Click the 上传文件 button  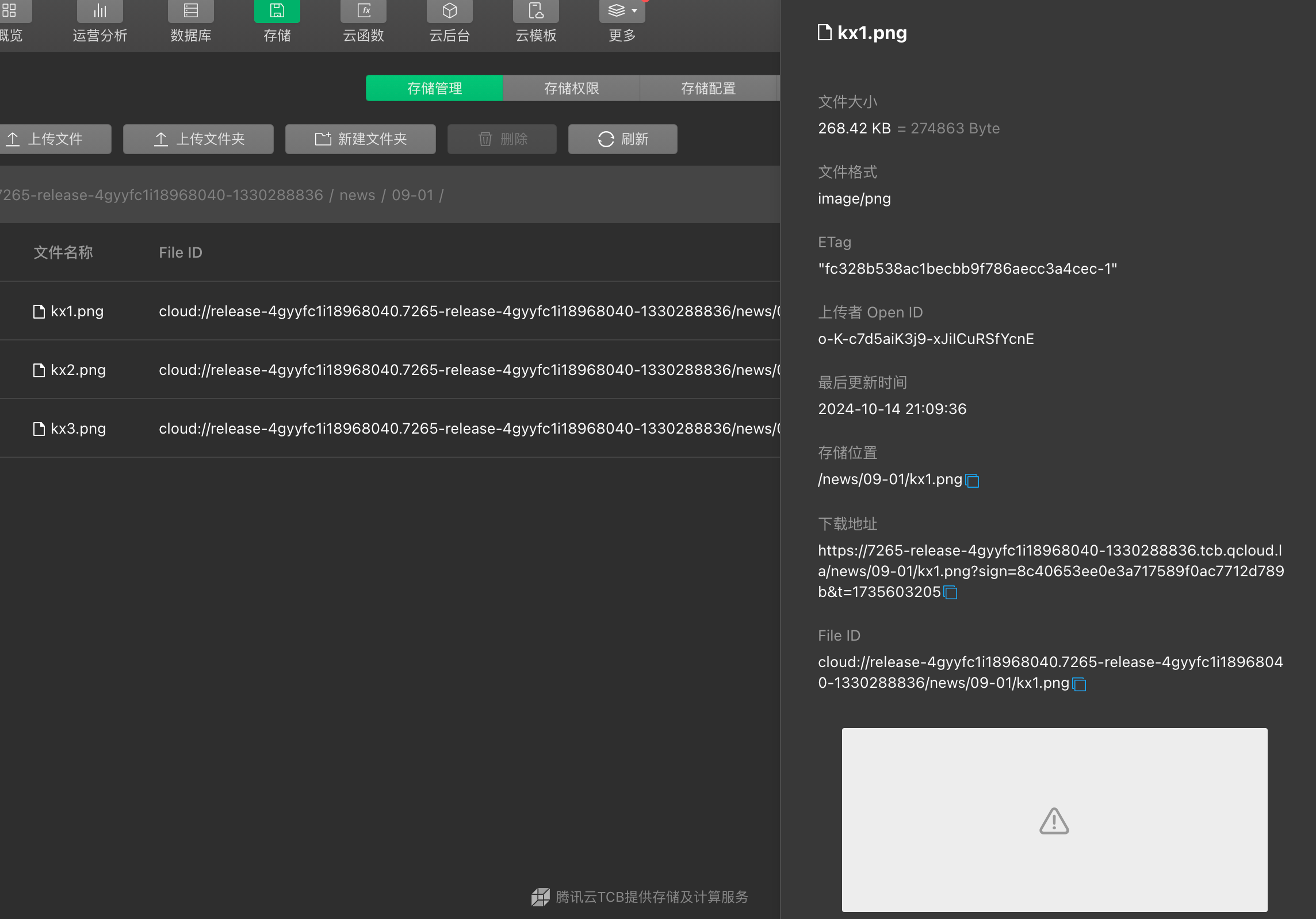pyautogui.click(x=55, y=139)
